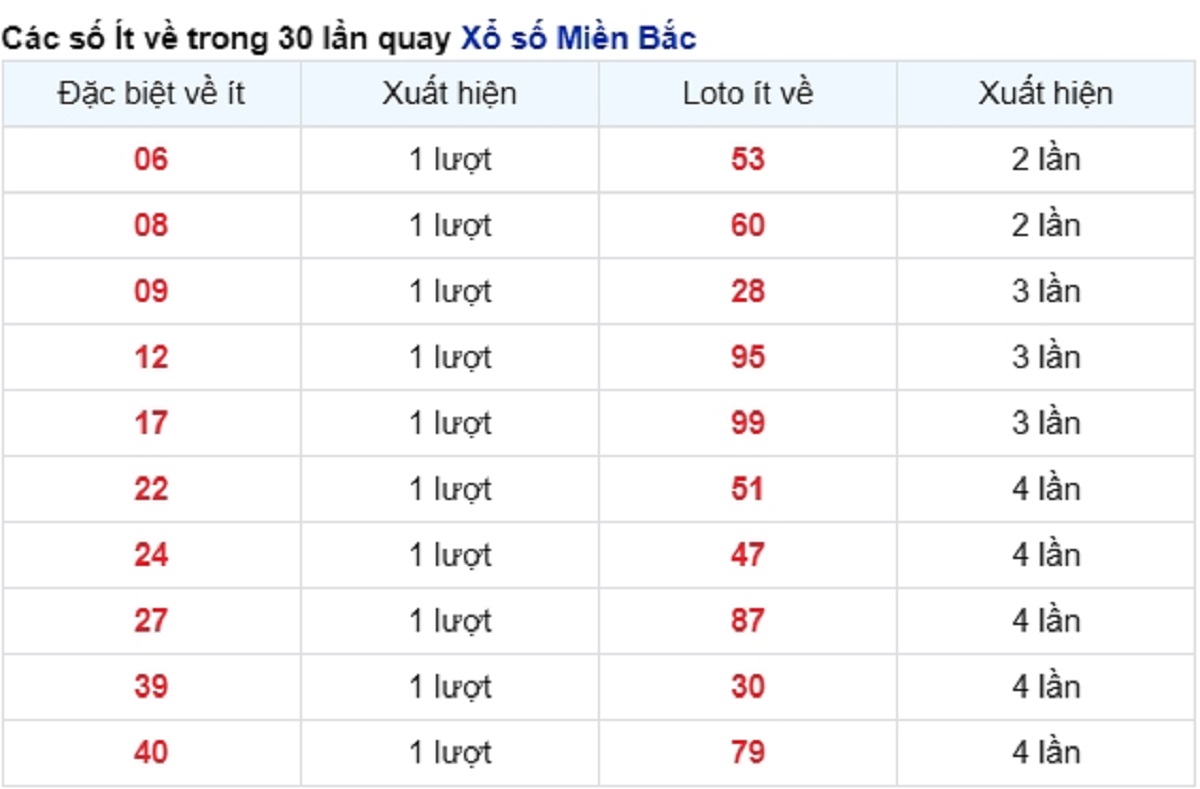Viewport: 1200px width, 789px height.
Task: Click loto number 60
Action: pos(748,225)
